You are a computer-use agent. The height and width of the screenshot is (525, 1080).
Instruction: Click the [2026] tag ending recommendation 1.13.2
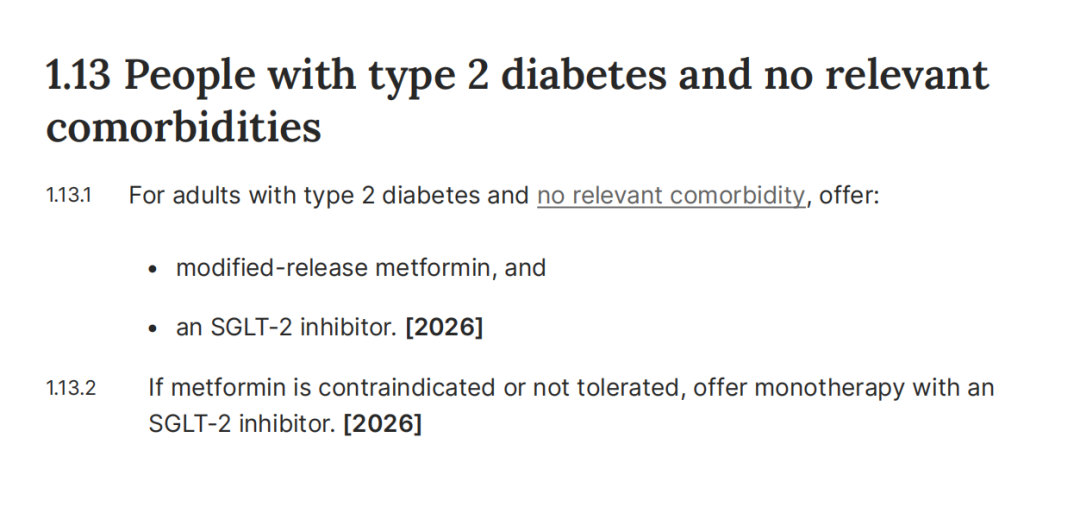pyautogui.click(x=382, y=424)
